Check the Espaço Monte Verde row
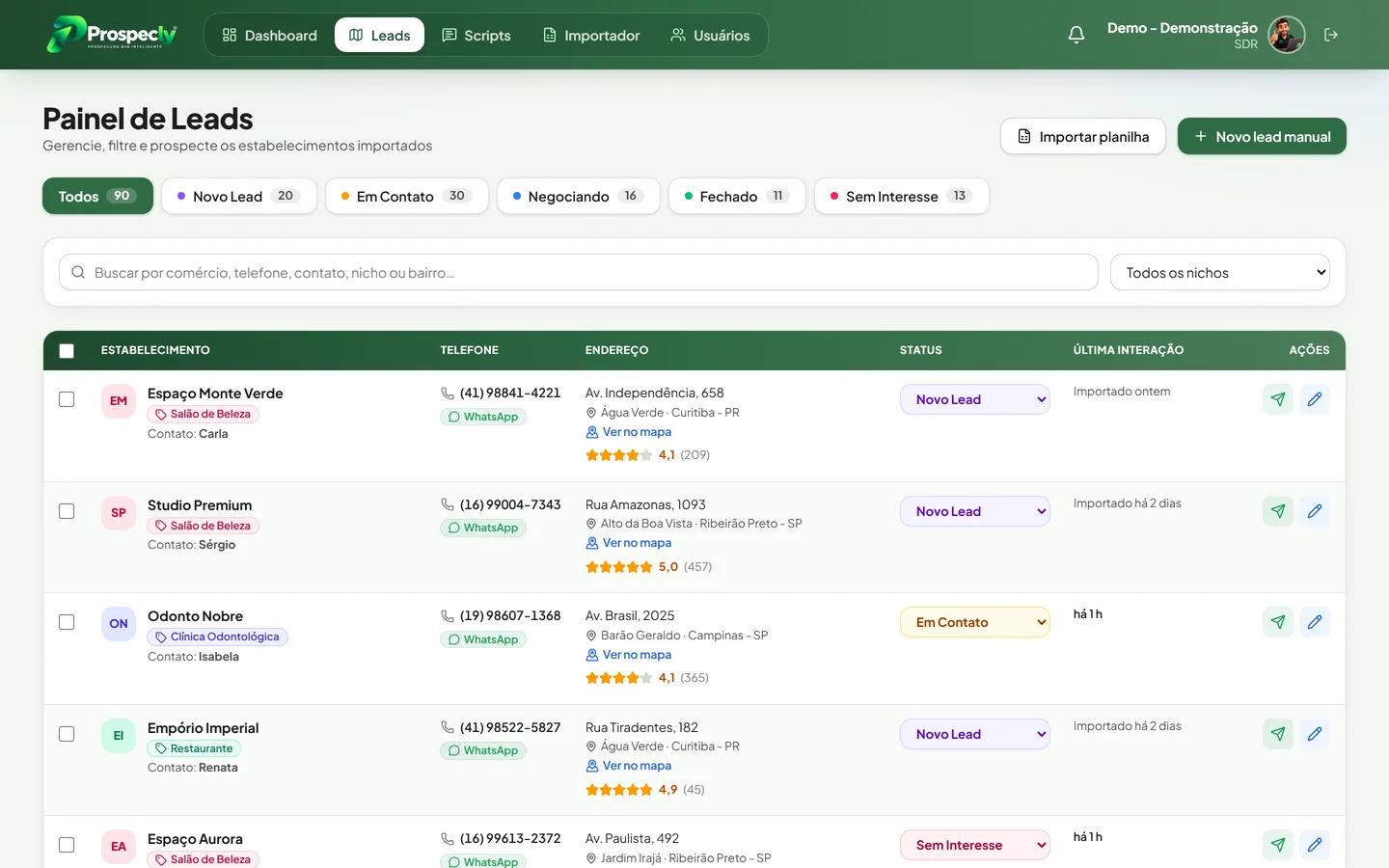The height and width of the screenshot is (868, 1389). tap(67, 399)
